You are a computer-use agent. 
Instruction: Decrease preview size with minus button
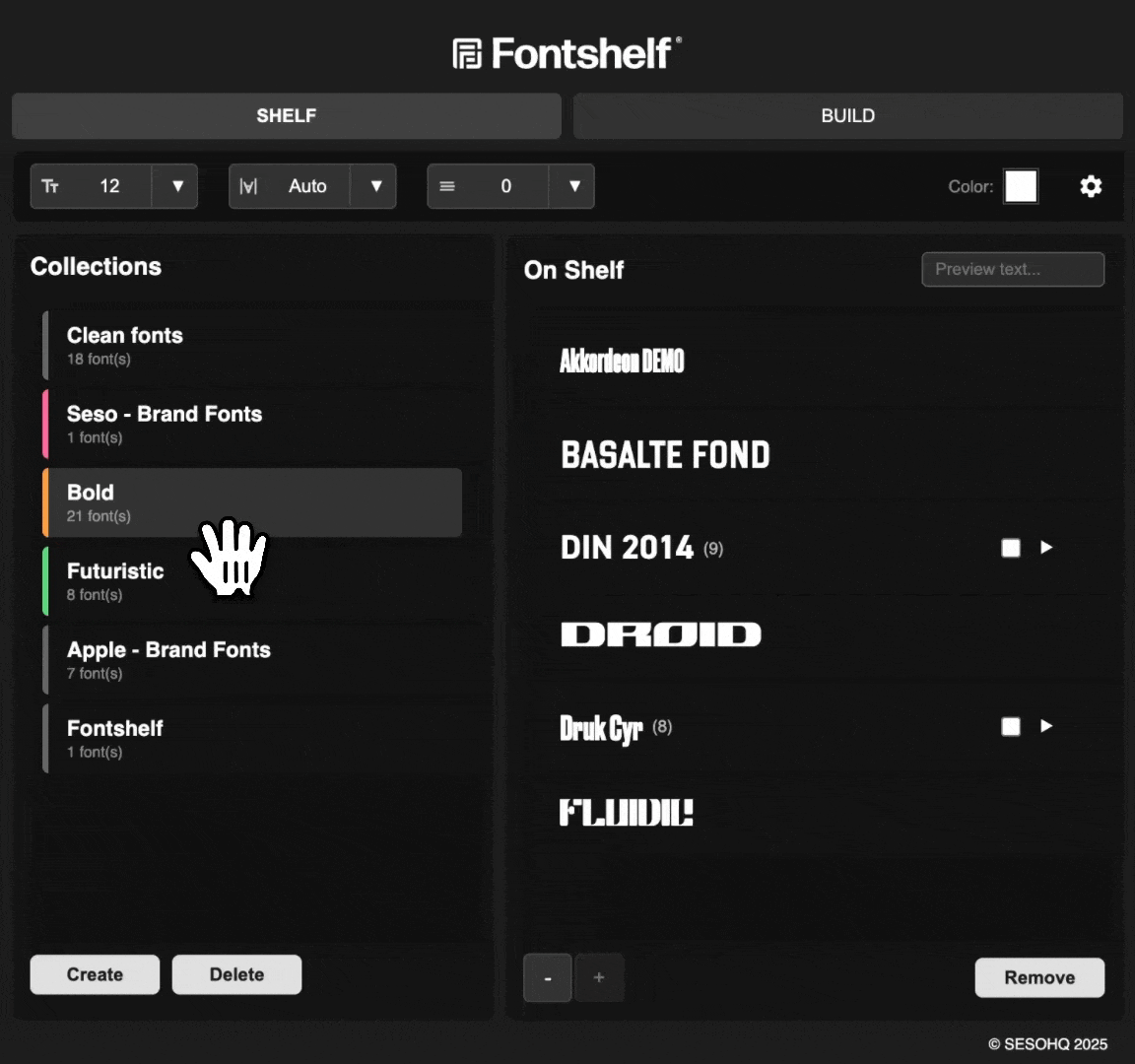[x=548, y=978]
